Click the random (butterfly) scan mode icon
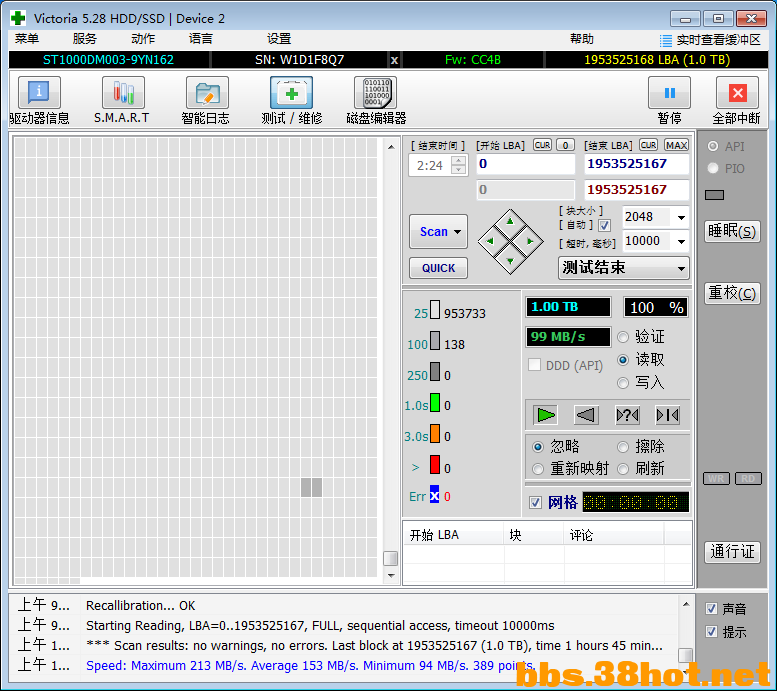Image resolution: width=777 pixels, height=691 pixels. point(627,415)
